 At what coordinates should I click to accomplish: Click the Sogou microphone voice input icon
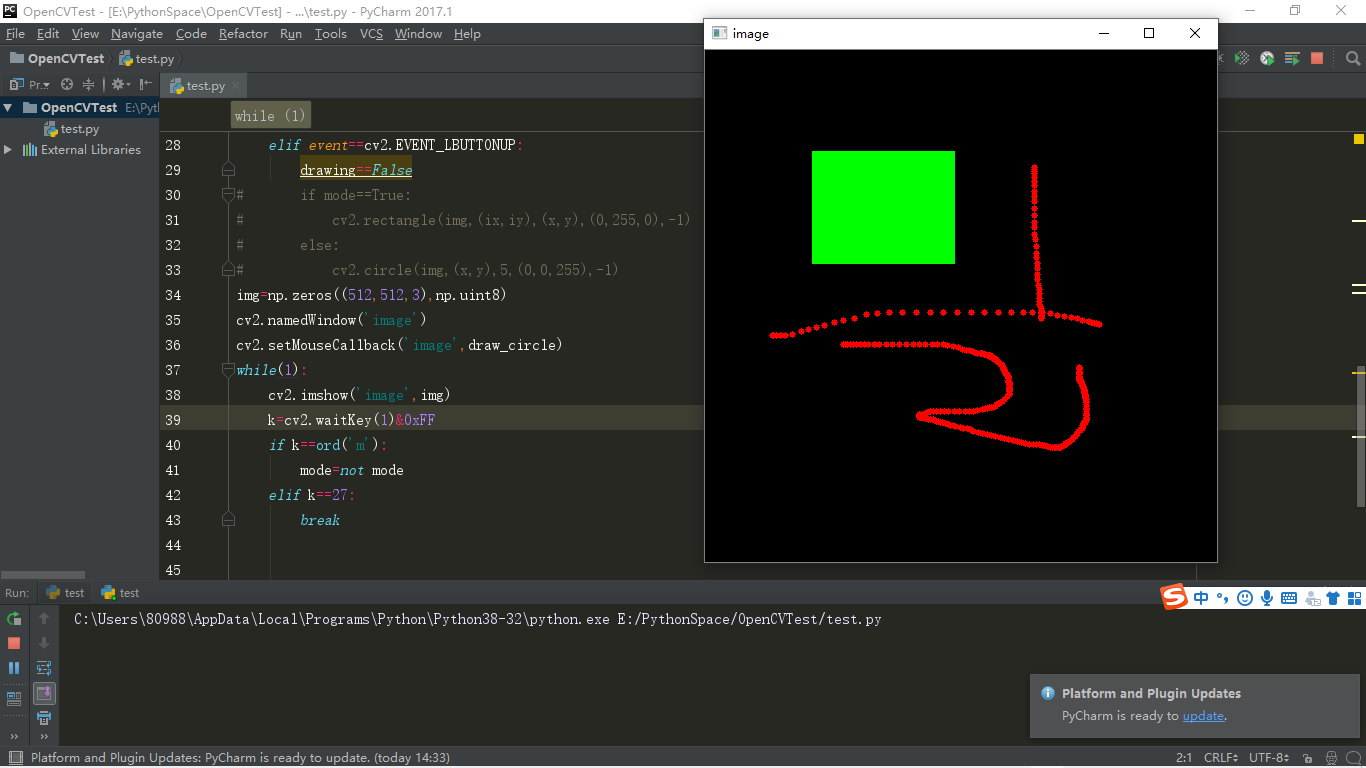coord(1267,598)
